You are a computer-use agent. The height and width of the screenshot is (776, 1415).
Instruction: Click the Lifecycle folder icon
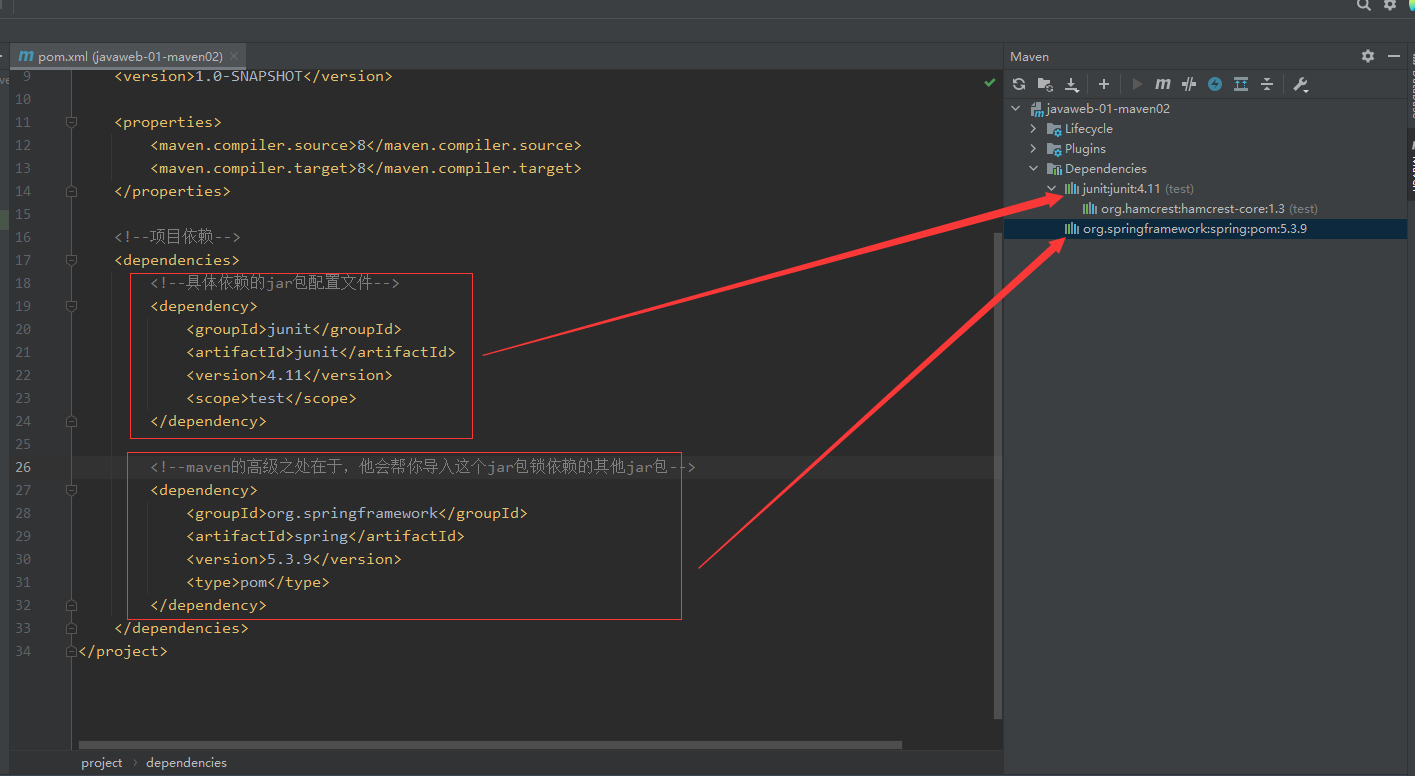coord(1054,129)
